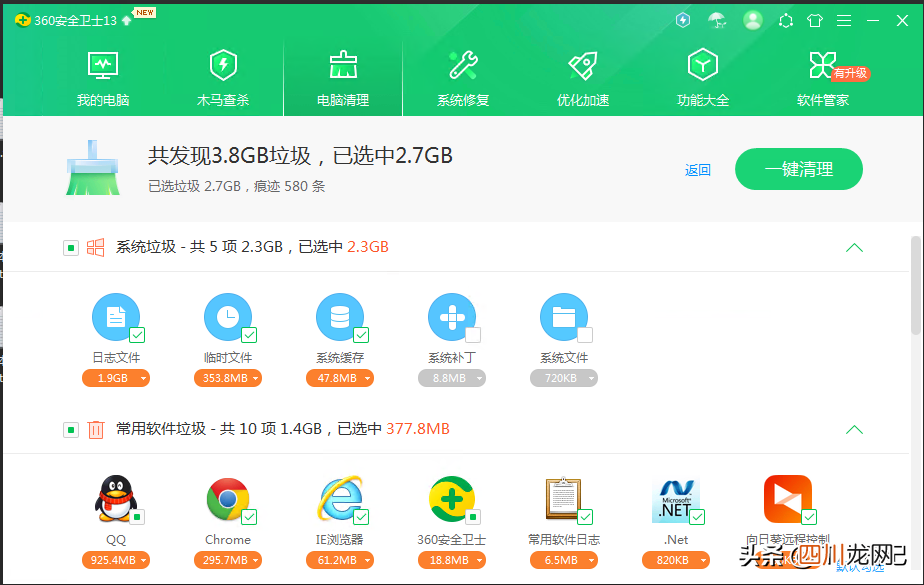Uncheck the IE浏览器 checkbox
Image resolution: width=924 pixels, height=585 pixels.
point(361,517)
